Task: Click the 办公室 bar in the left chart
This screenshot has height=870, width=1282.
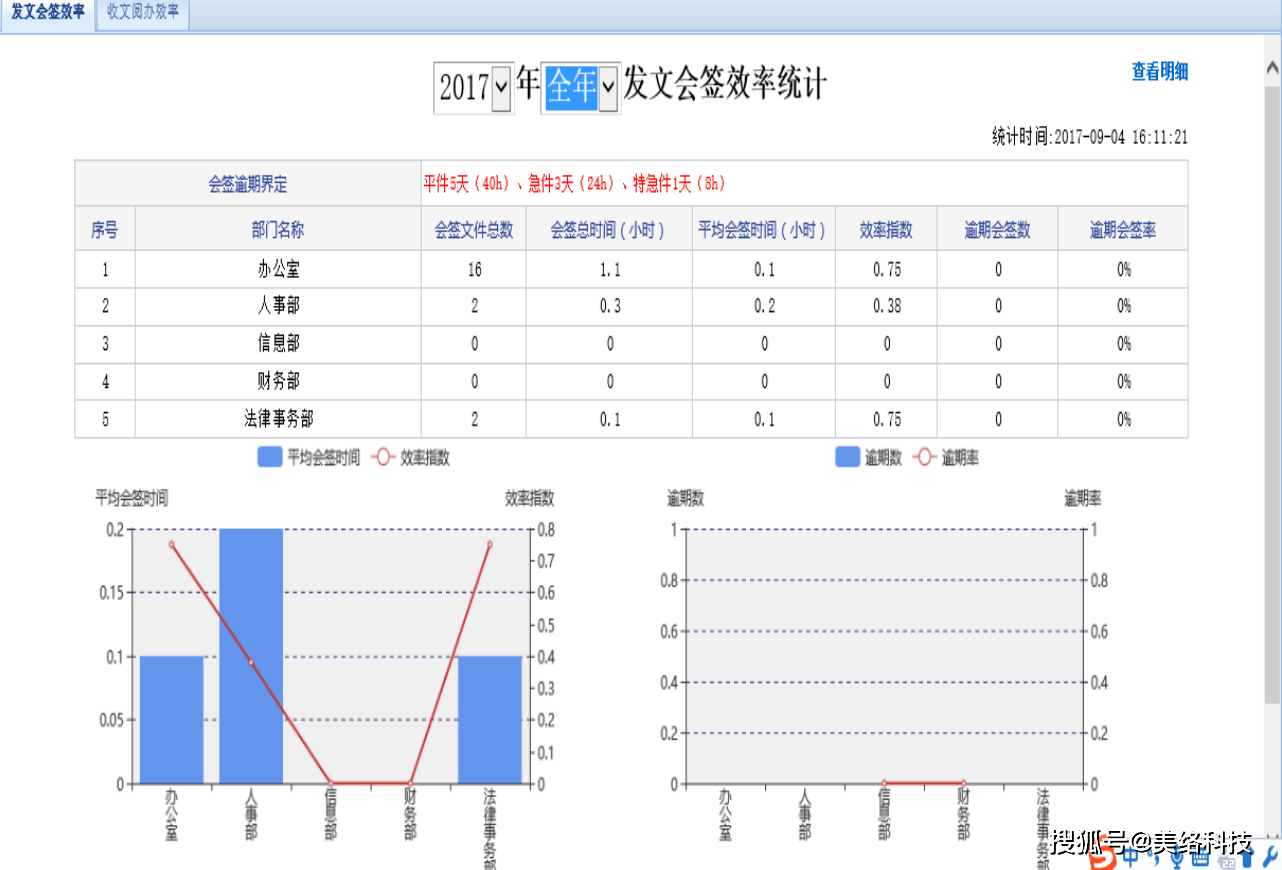Action: click(x=171, y=720)
